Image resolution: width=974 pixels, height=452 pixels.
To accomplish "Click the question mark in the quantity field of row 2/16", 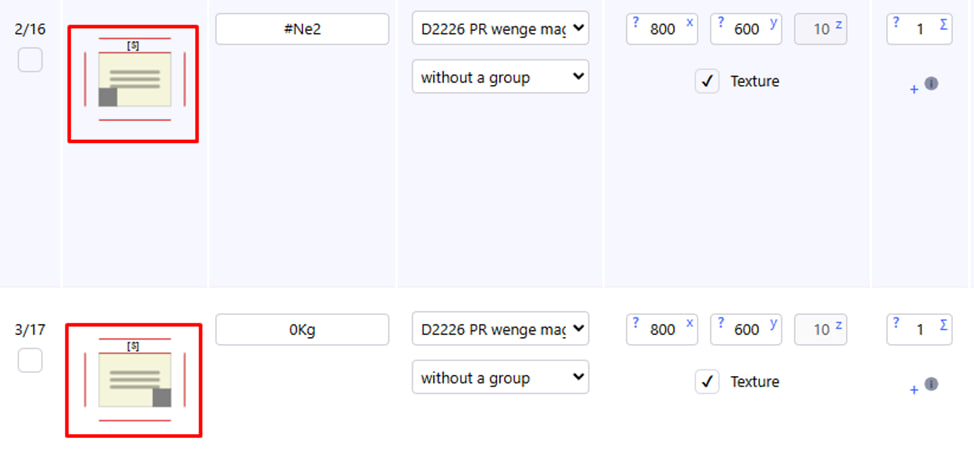I will (895, 22).
